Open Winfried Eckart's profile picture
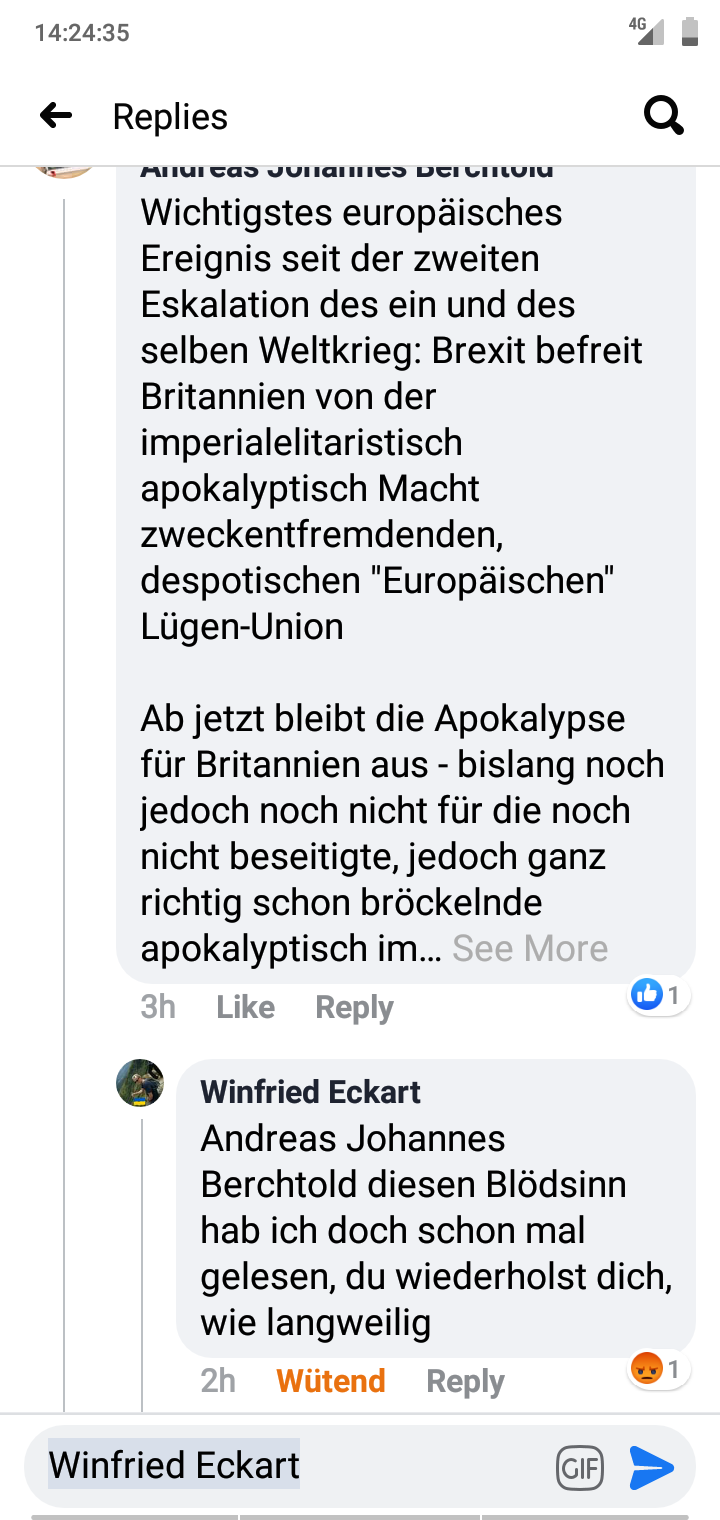Image resolution: width=720 pixels, height=1520 pixels. (x=140, y=1083)
